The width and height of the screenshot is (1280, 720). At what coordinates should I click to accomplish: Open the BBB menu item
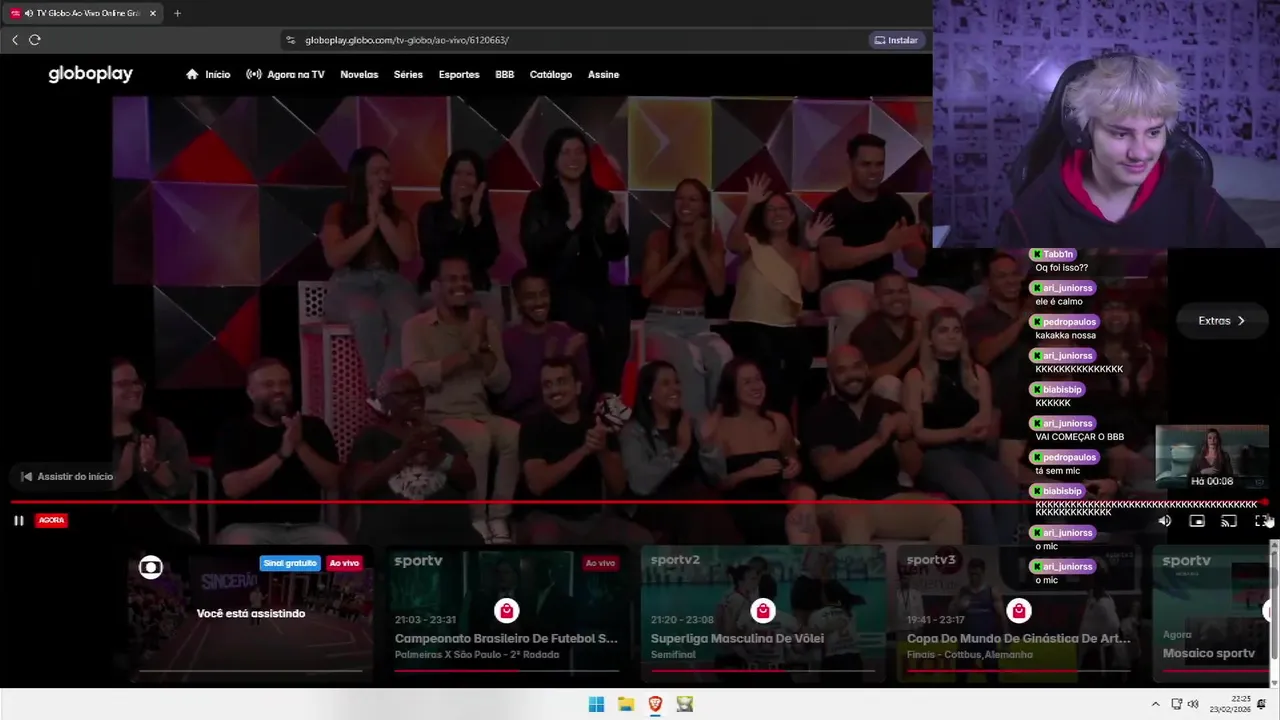pyautogui.click(x=504, y=74)
